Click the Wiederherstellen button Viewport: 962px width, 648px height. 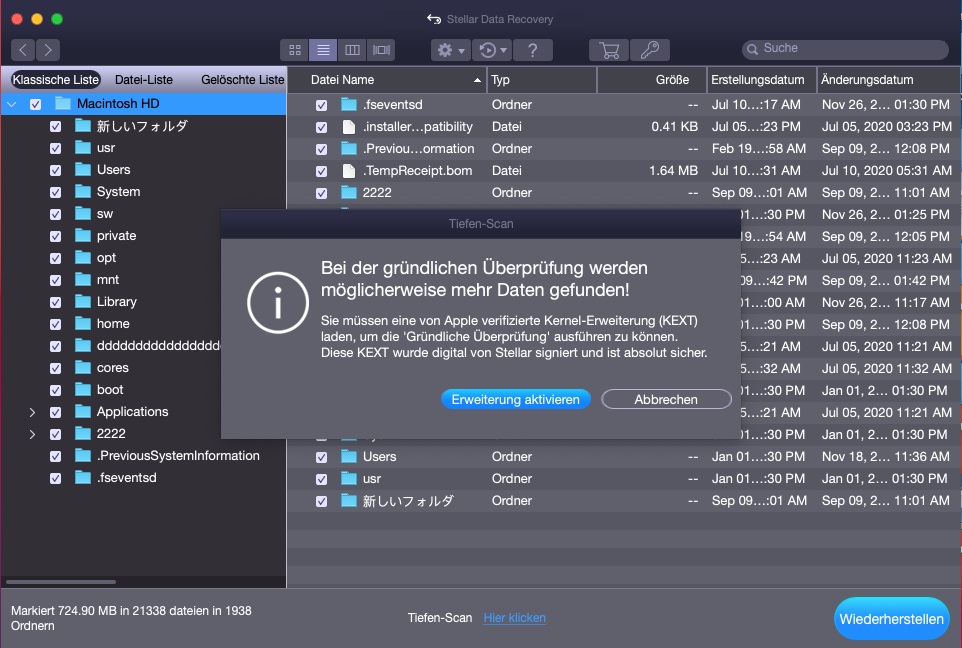point(891,619)
